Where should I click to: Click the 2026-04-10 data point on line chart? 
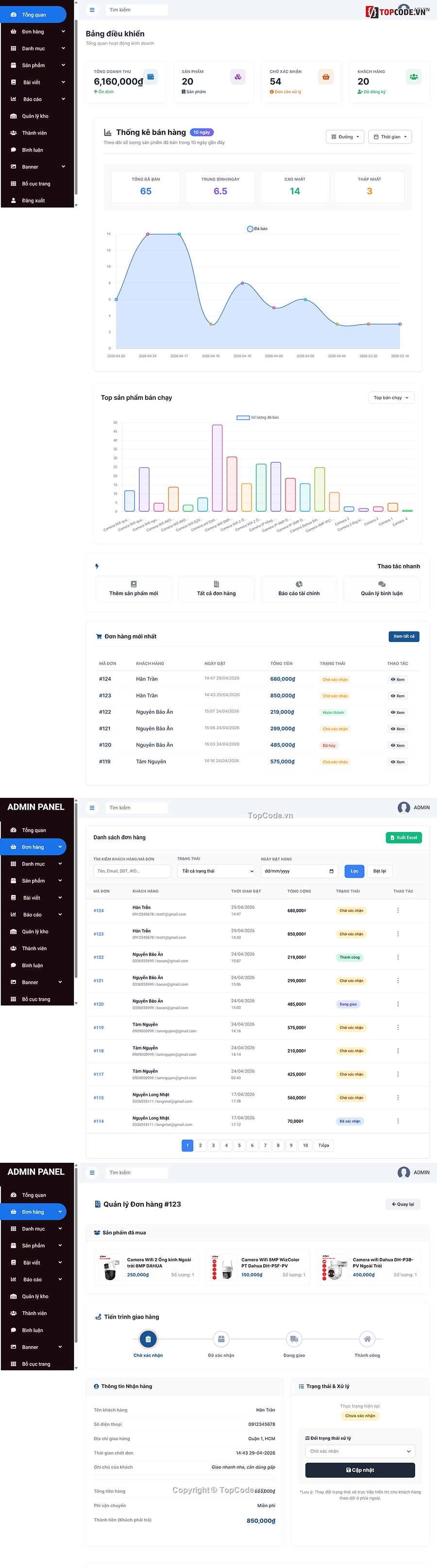[x=242, y=283]
